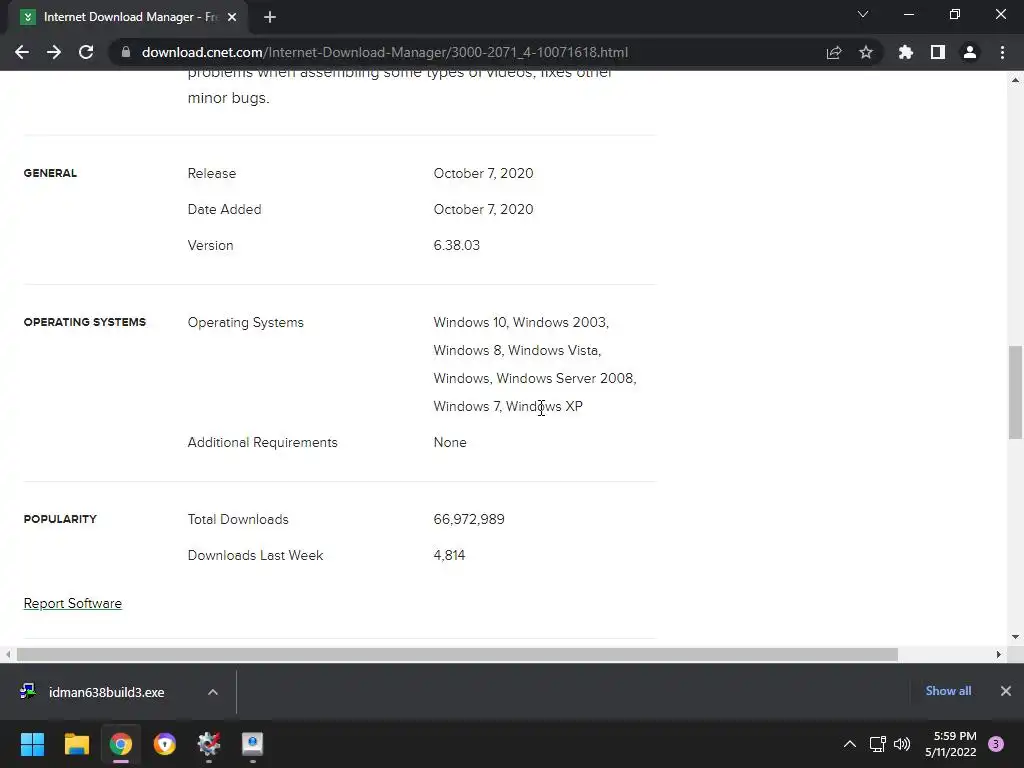
Task: Go back to the previous page
Action: [22, 52]
